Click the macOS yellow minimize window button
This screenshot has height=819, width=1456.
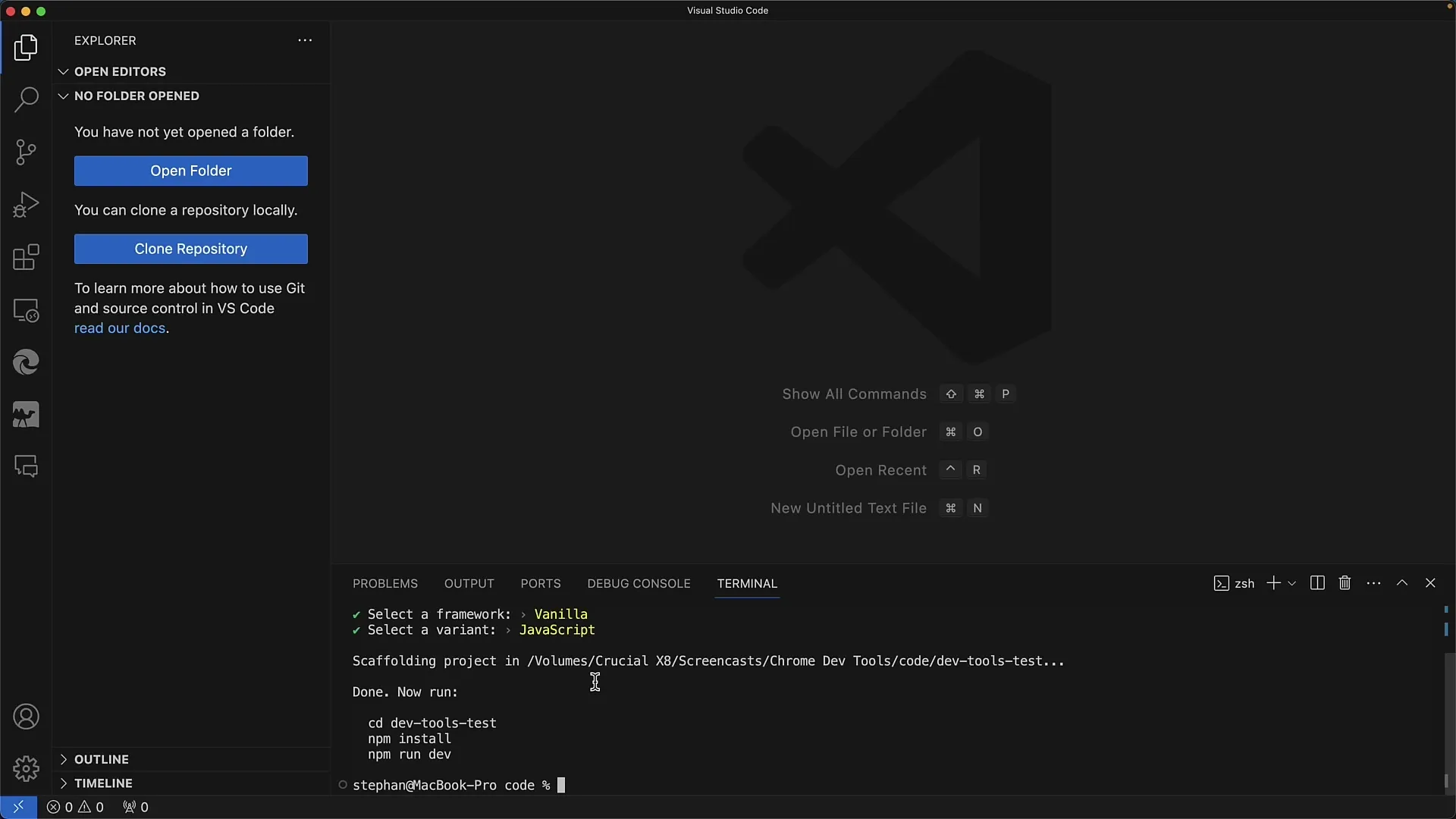click(x=26, y=11)
